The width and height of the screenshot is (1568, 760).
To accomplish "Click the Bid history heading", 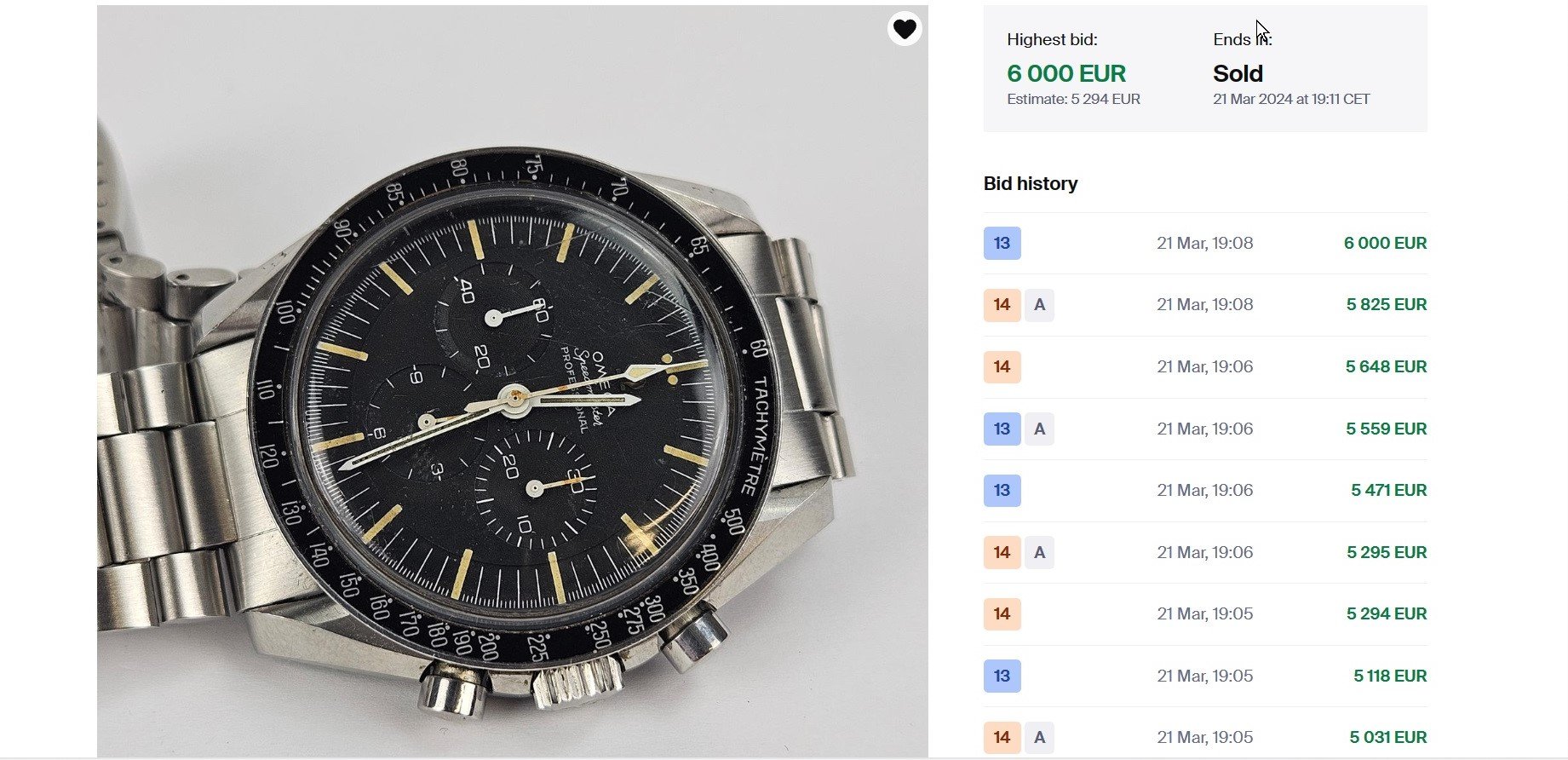I will point(1031,184).
